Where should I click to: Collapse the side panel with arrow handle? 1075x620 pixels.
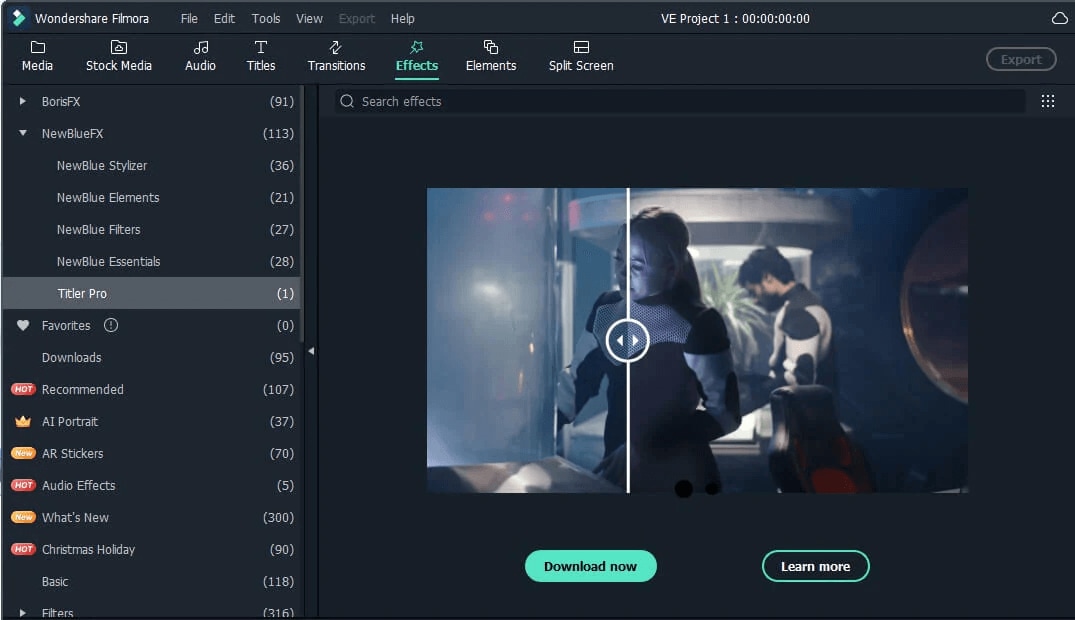point(311,351)
